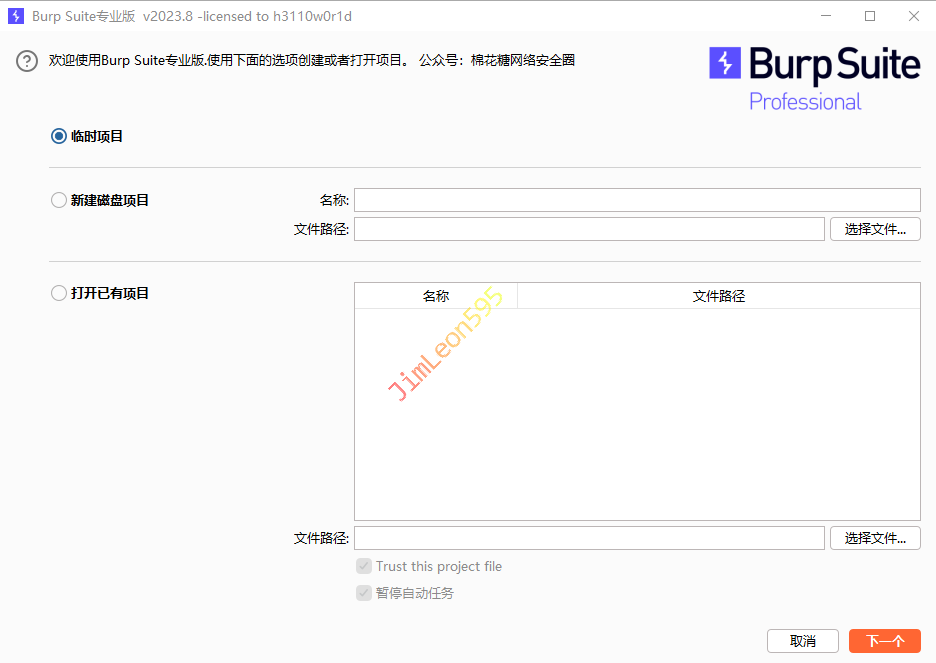Click the 名称 column header
Screen dimensions: 936x663
click(x=436, y=296)
